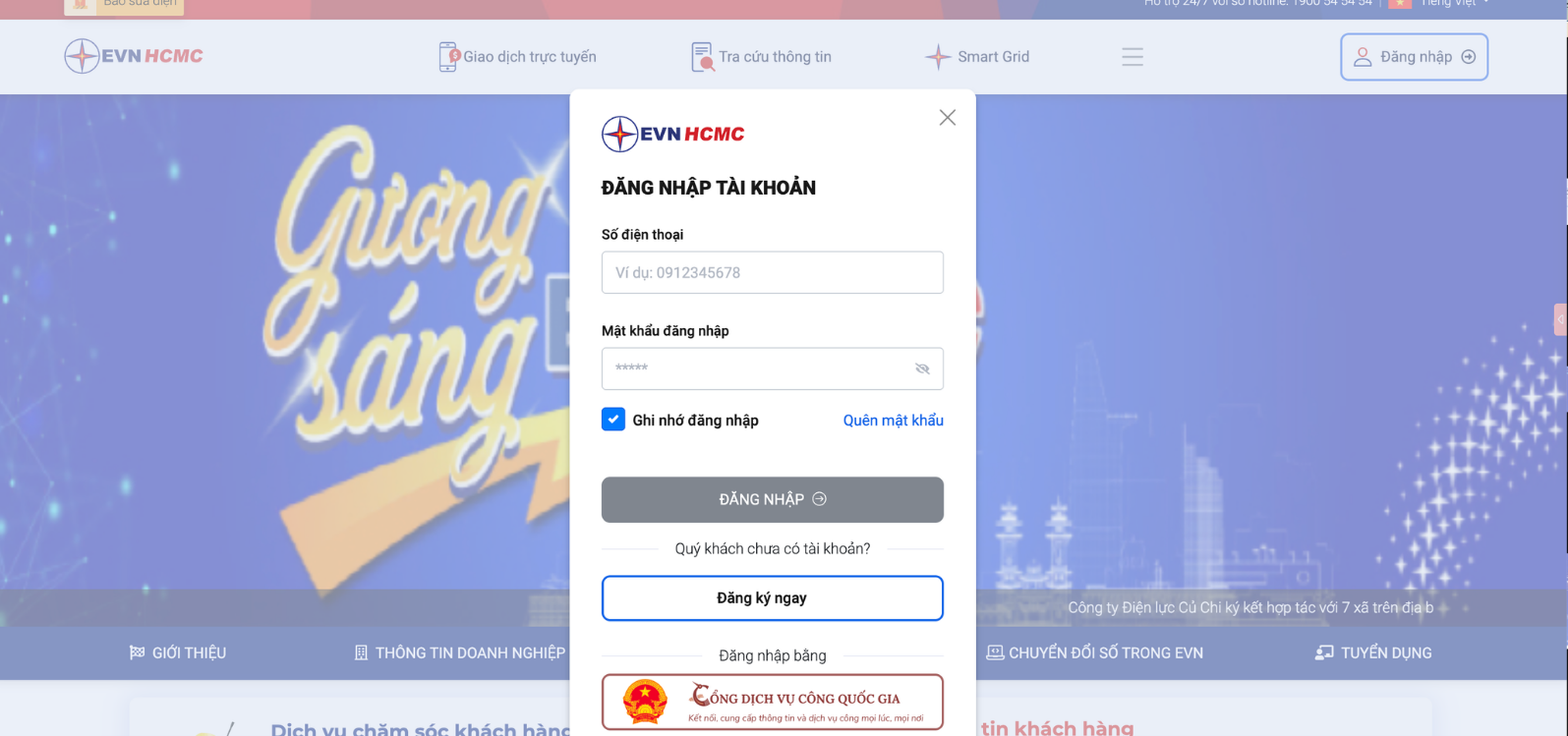Viewport: 1568px width, 736px height.
Task: Close the login dialog with X
Action: (948, 117)
